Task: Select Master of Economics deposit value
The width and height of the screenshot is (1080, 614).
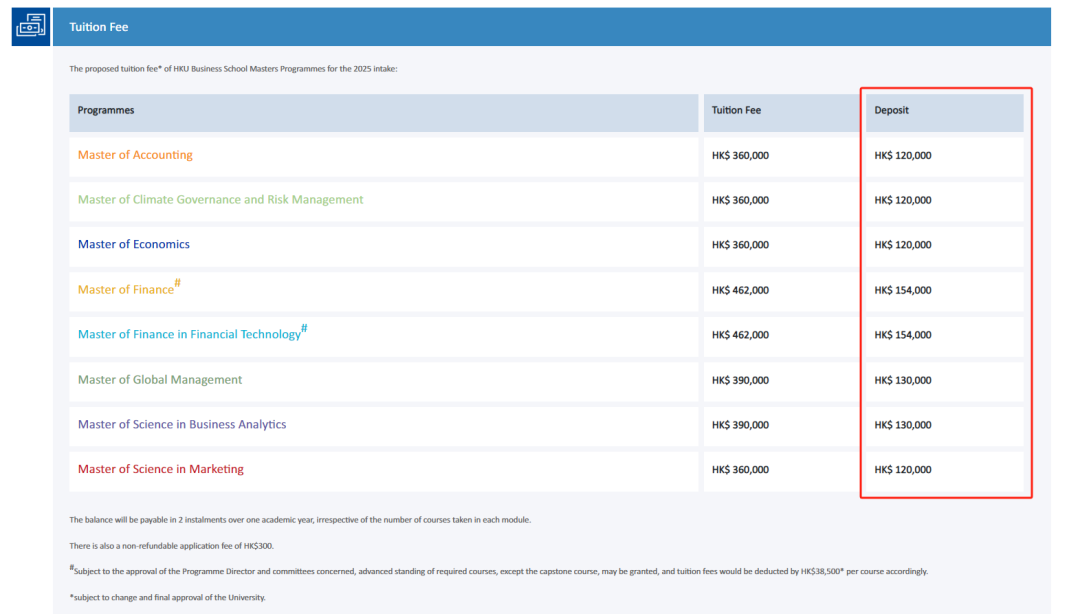Action: pyautogui.click(x=903, y=245)
